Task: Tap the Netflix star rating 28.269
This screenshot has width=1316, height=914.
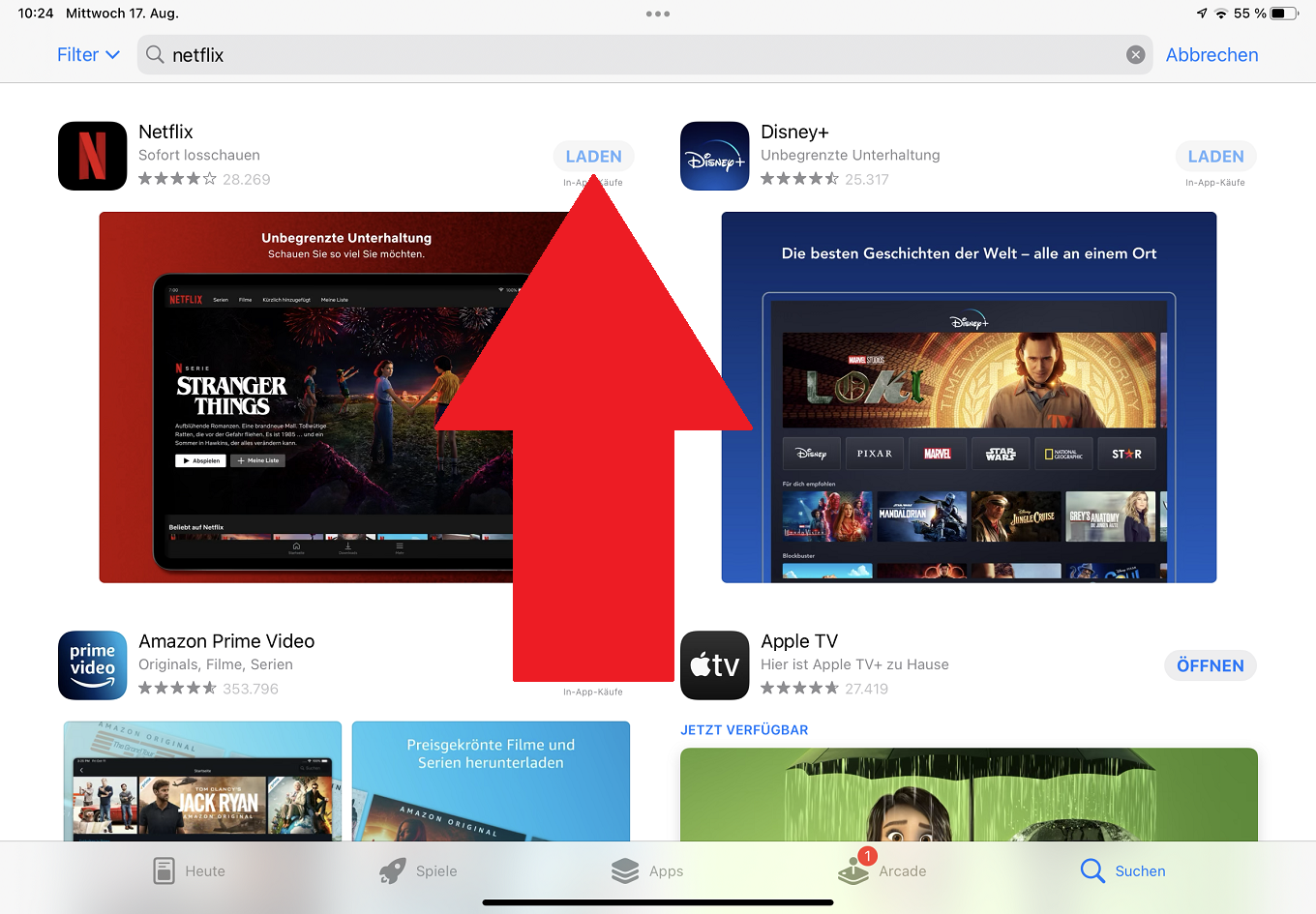Action: pyautogui.click(x=204, y=179)
